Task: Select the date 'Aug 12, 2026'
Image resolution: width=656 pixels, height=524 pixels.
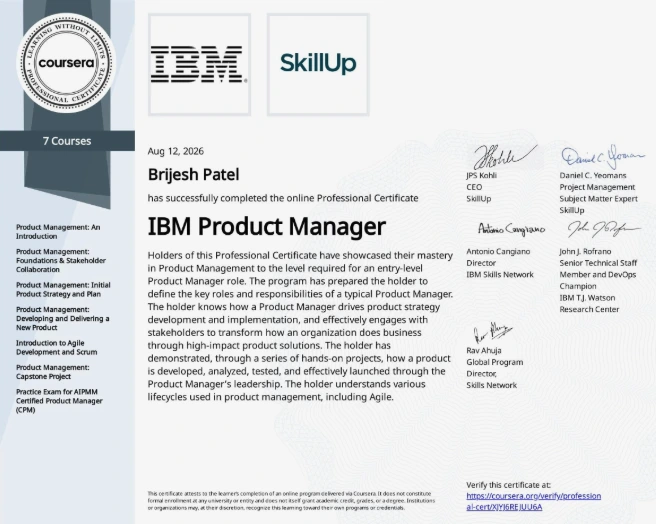Action: (176, 151)
